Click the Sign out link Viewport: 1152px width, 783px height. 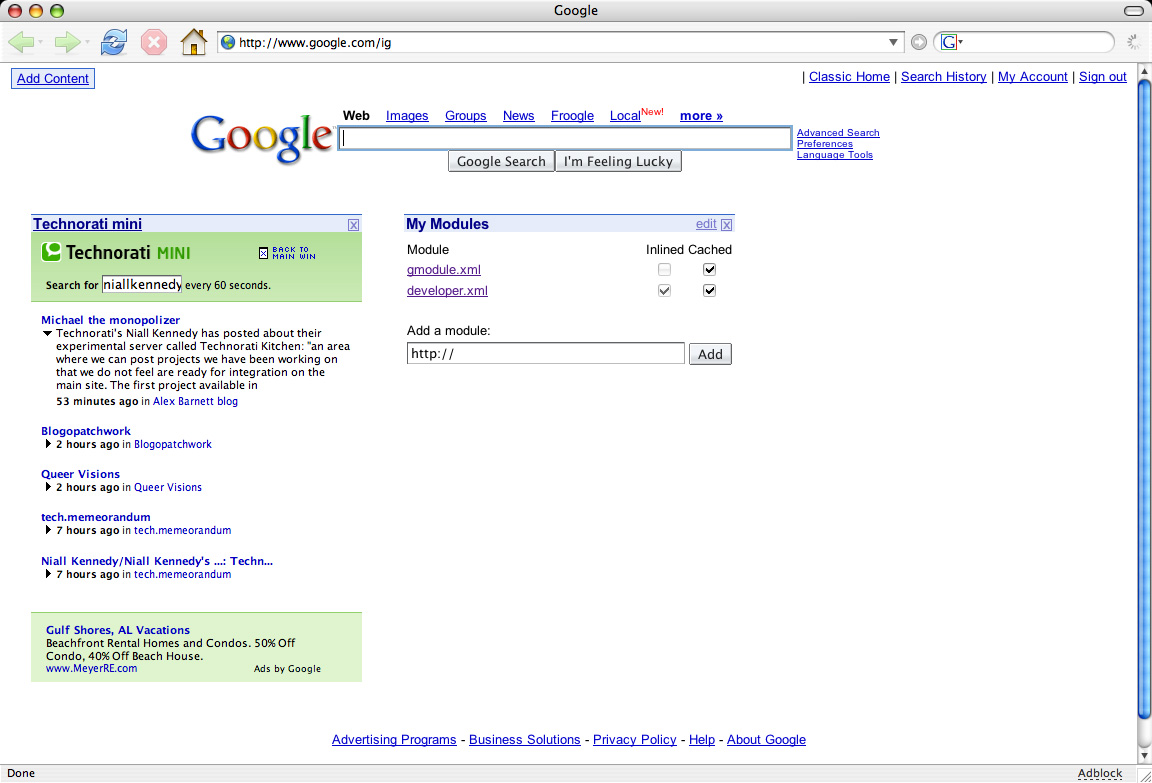pos(1102,77)
